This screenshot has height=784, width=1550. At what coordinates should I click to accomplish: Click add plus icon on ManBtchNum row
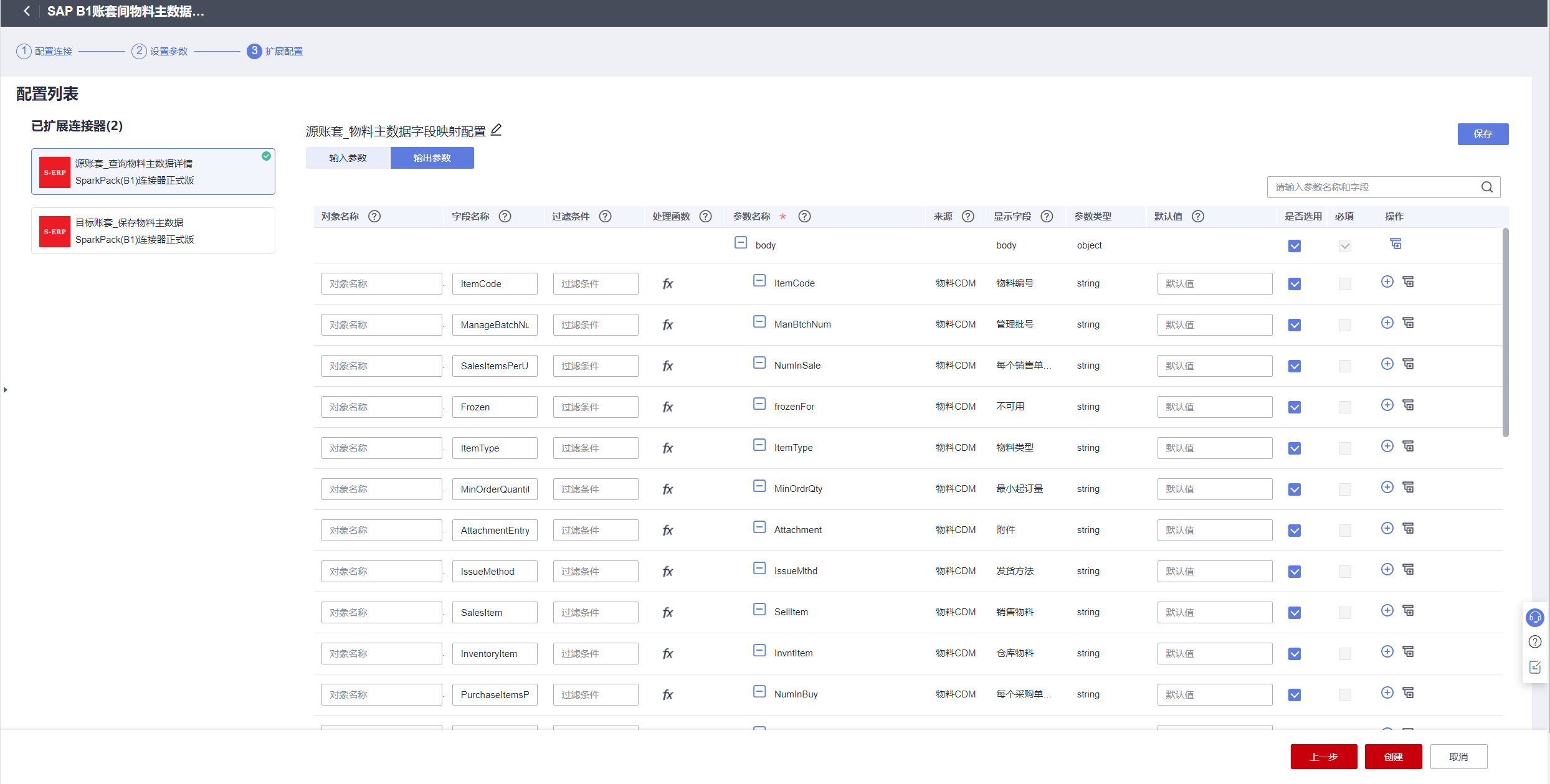click(1387, 323)
